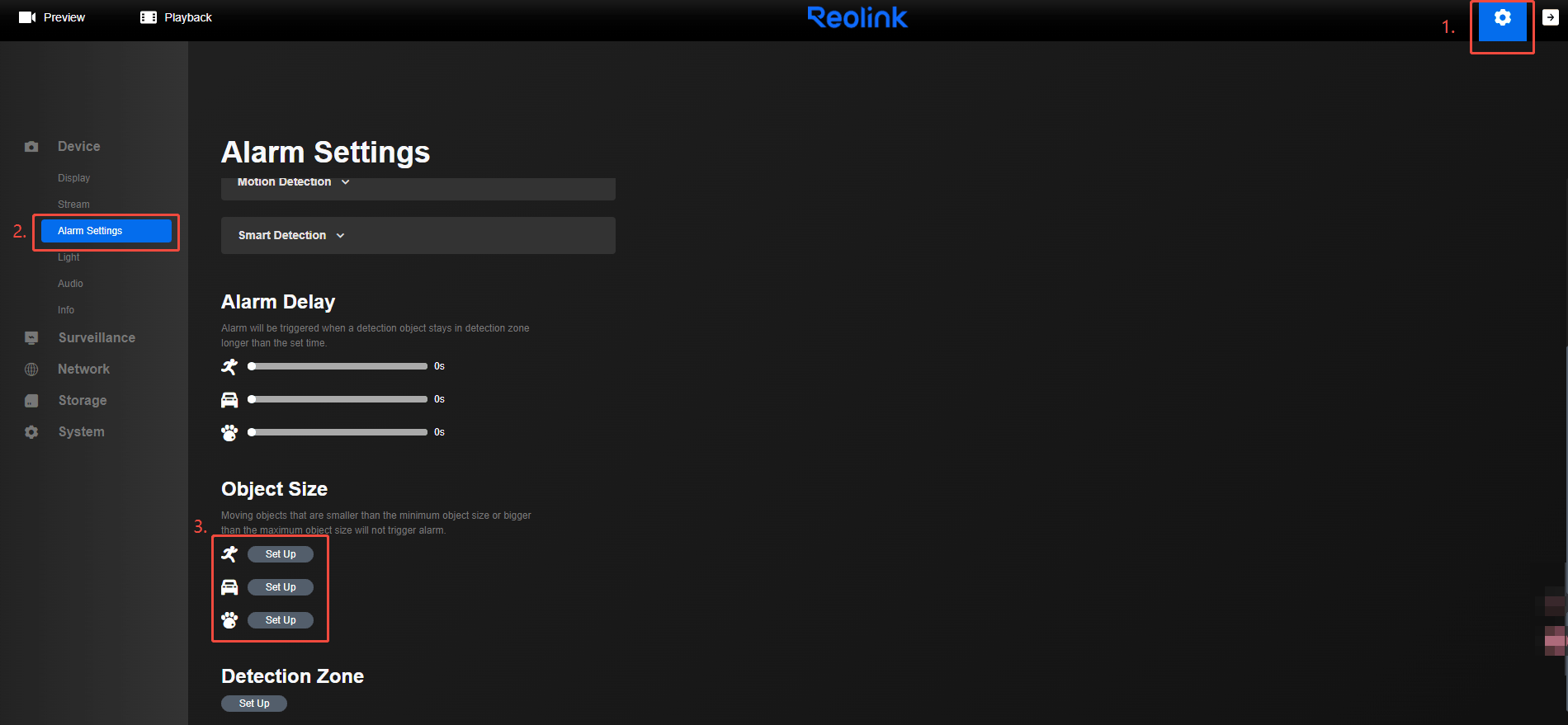Click the person icon under Object Size

click(x=229, y=554)
